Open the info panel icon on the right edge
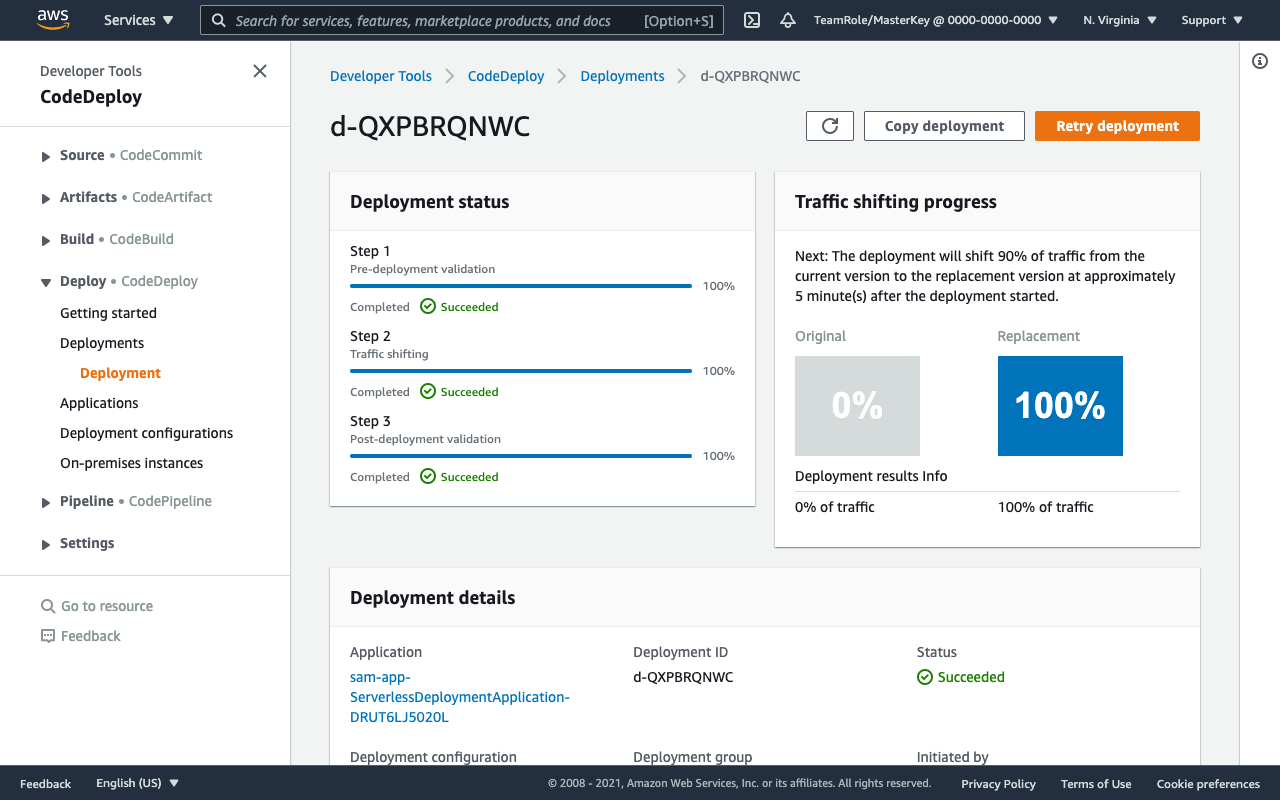Image resolution: width=1280 pixels, height=800 pixels. (1260, 61)
